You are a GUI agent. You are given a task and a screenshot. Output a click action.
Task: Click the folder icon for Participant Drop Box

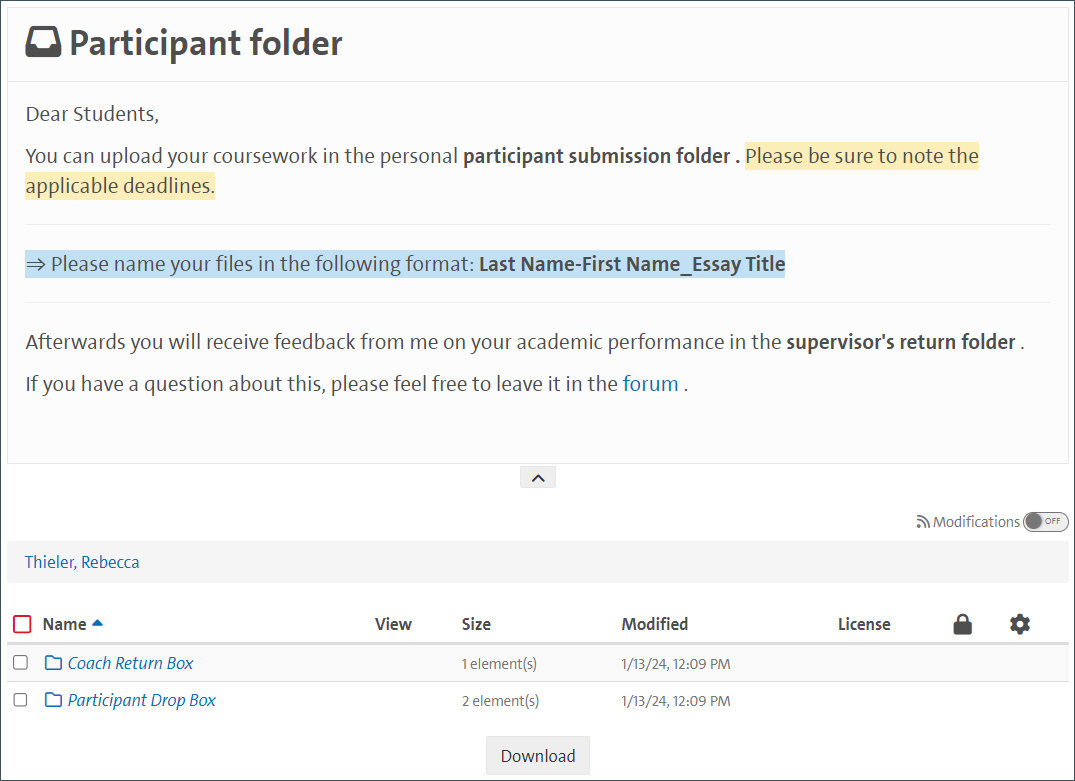coord(54,700)
